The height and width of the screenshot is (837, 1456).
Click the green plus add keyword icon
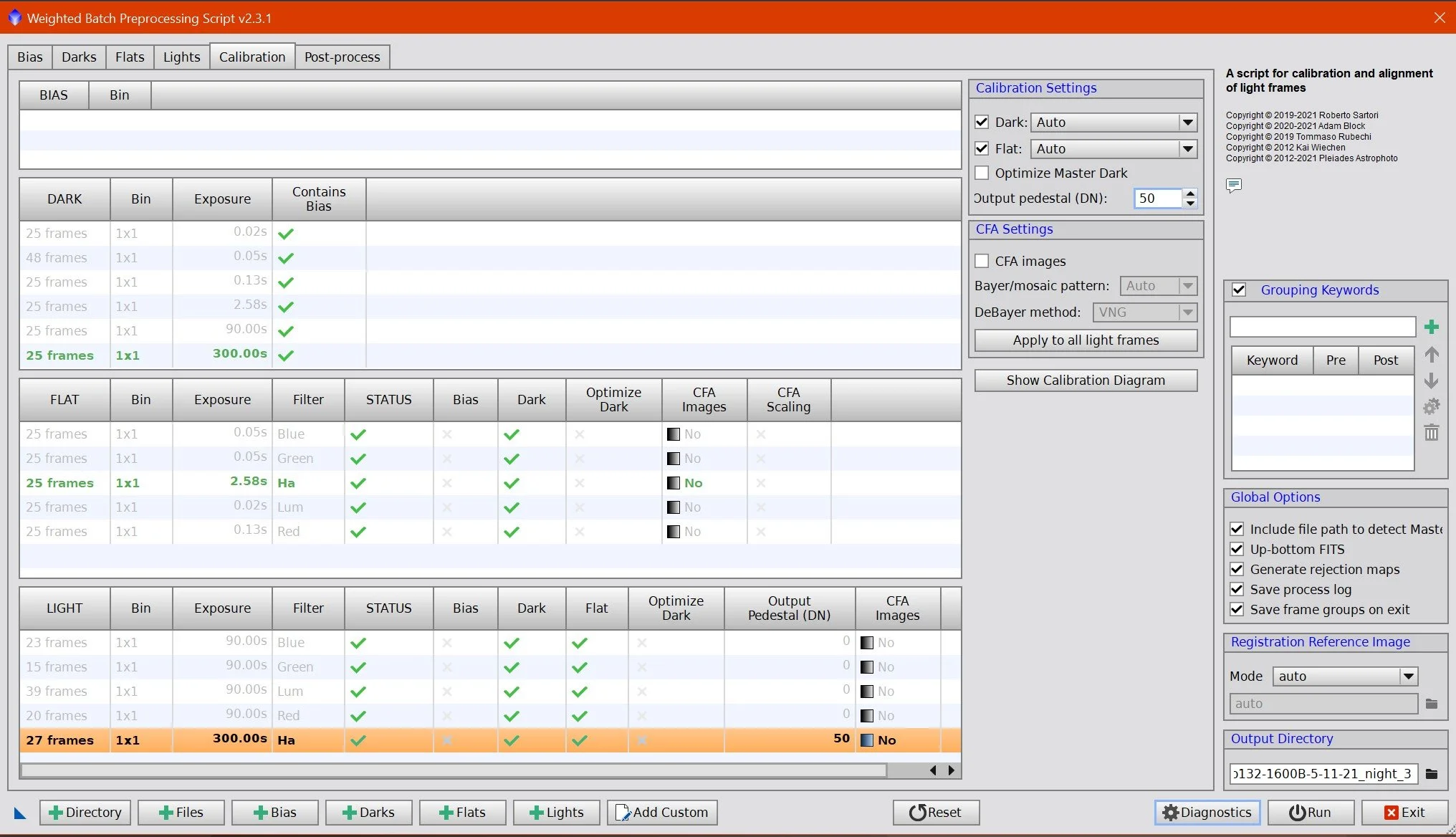pos(1431,327)
